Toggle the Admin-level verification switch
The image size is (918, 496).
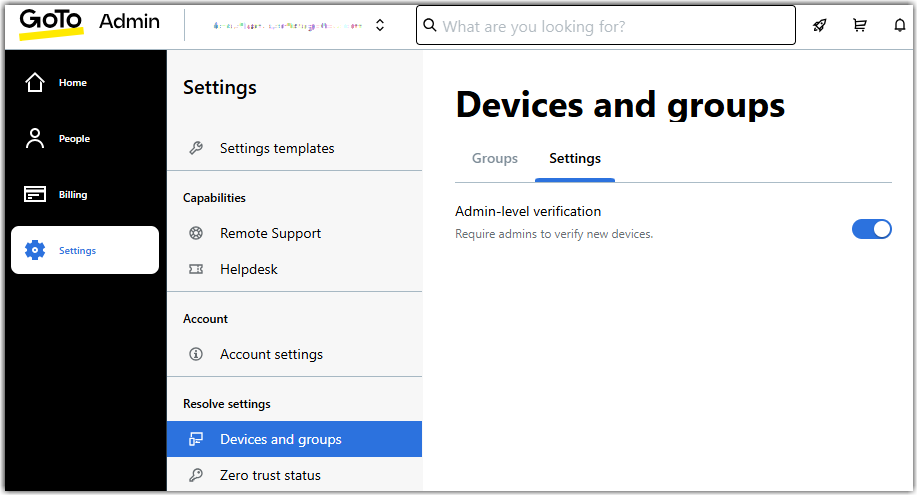[871, 229]
